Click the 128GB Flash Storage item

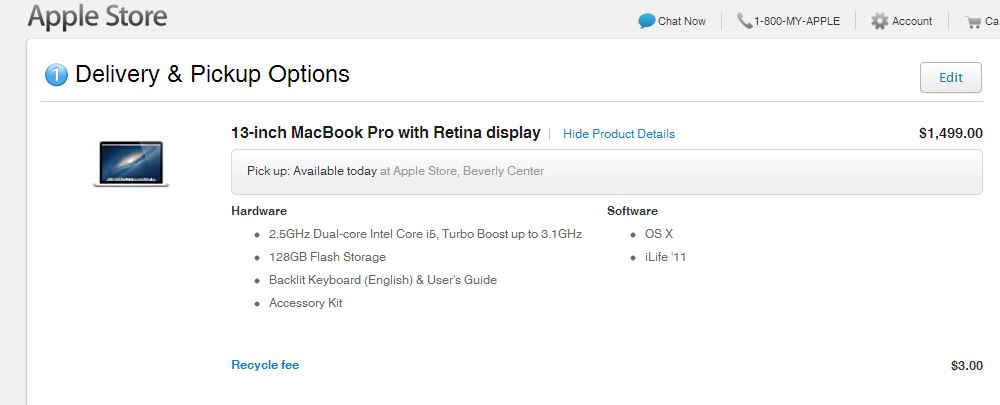[327, 257]
